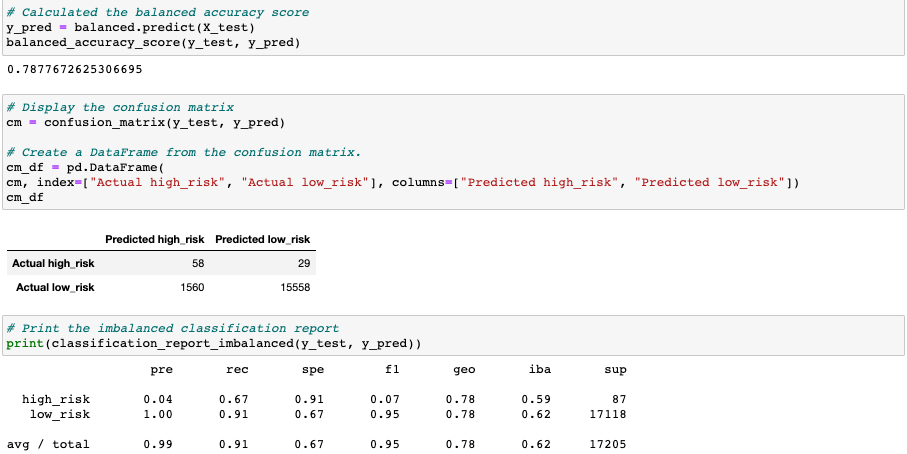Click the 'rec' column header in report
Screen dimensions: 907x454
237,370
